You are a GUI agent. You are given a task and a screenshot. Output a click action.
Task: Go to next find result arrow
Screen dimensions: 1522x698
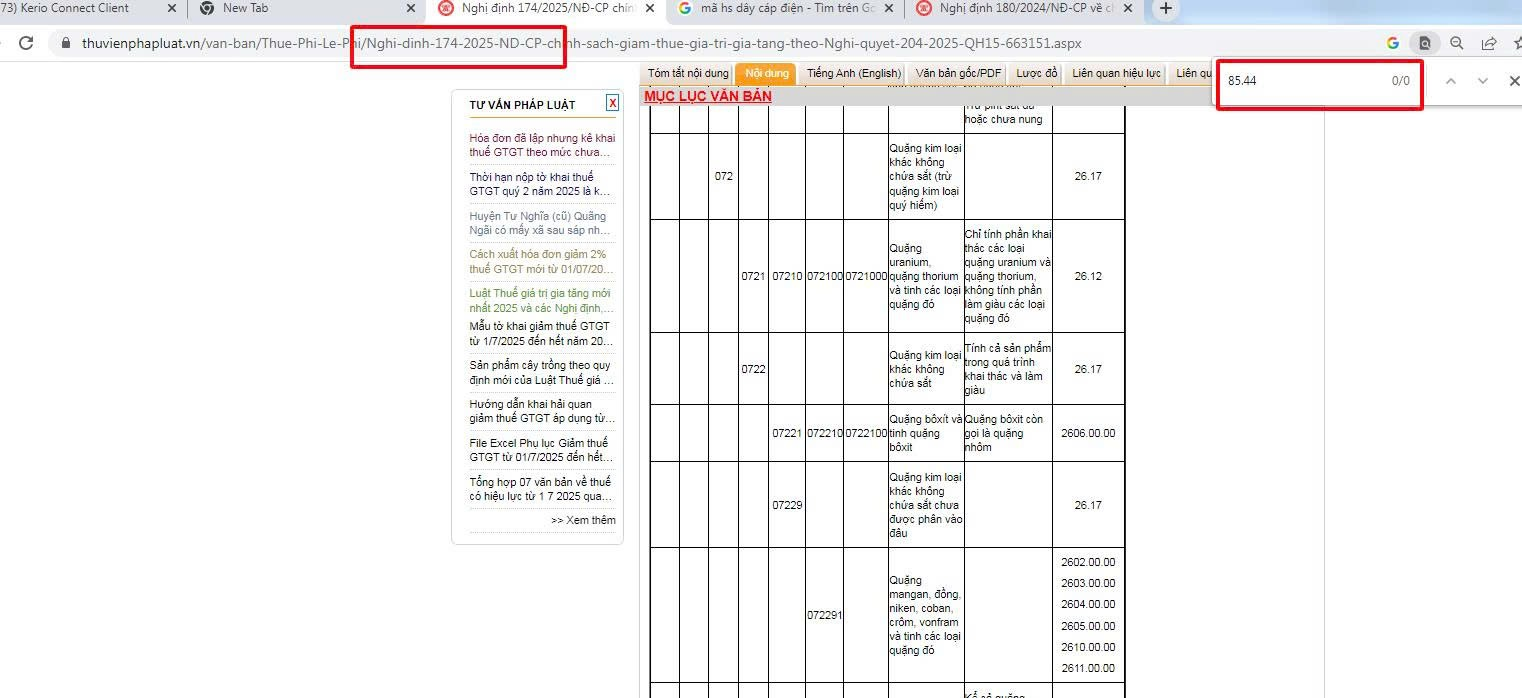click(x=1483, y=81)
